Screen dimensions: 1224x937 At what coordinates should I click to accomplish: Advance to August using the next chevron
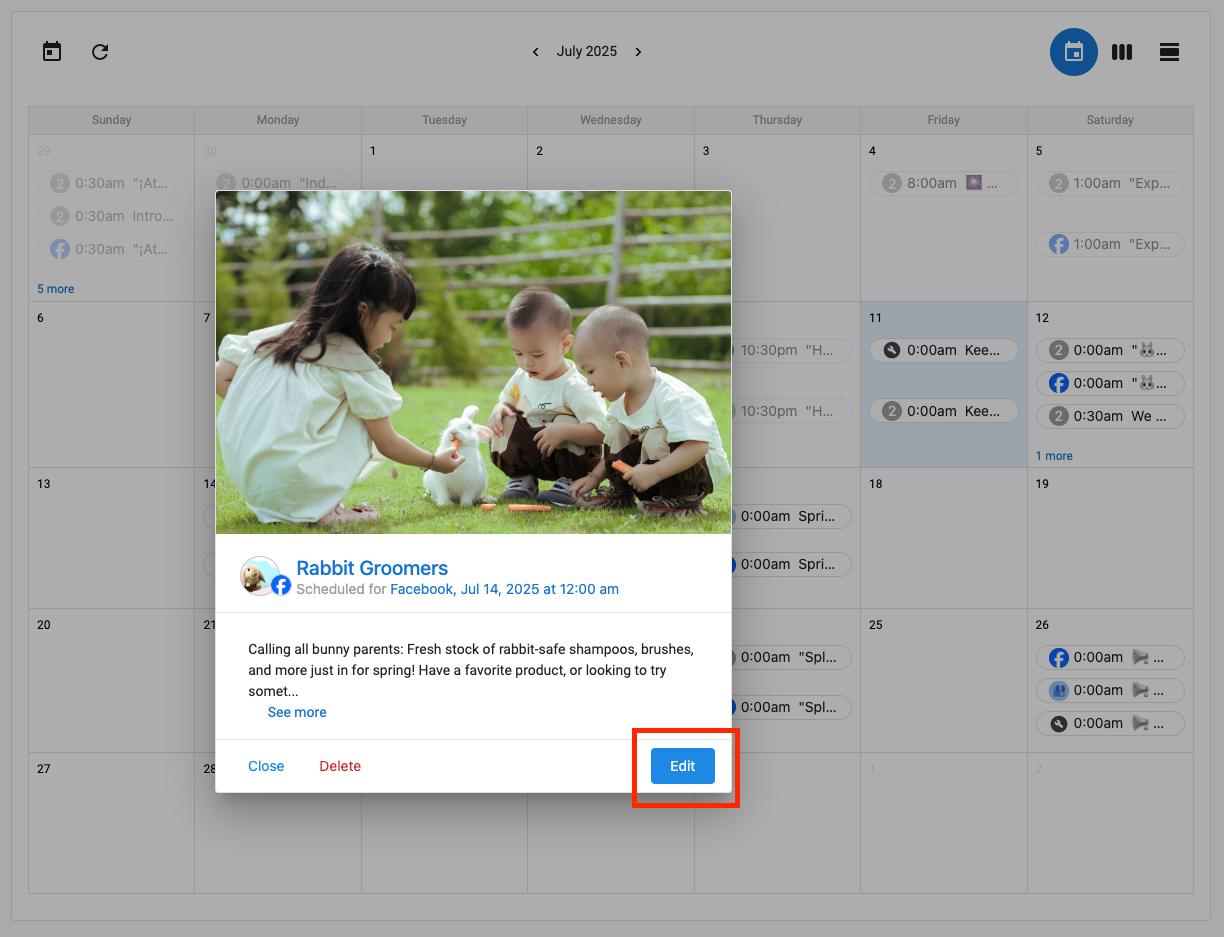pos(638,51)
